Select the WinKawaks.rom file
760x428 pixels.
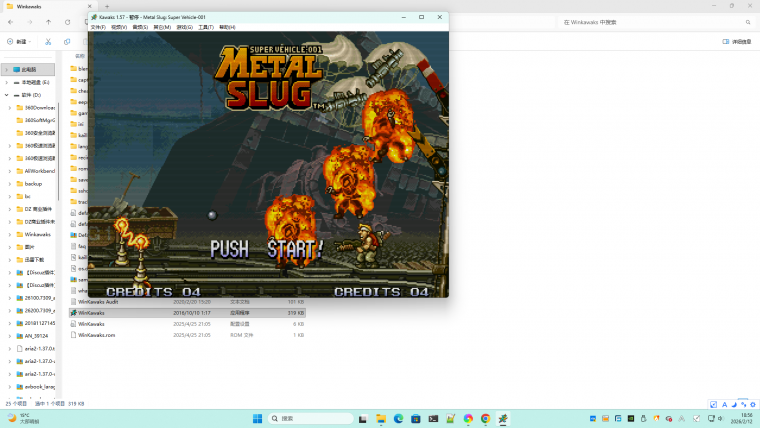(187, 335)
